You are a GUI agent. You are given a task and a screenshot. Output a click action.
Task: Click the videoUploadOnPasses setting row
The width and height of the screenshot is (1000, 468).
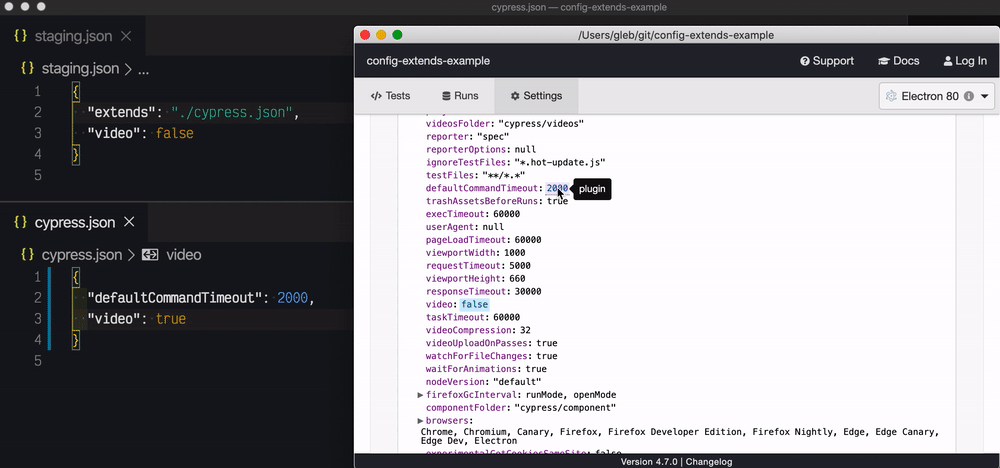491,343
